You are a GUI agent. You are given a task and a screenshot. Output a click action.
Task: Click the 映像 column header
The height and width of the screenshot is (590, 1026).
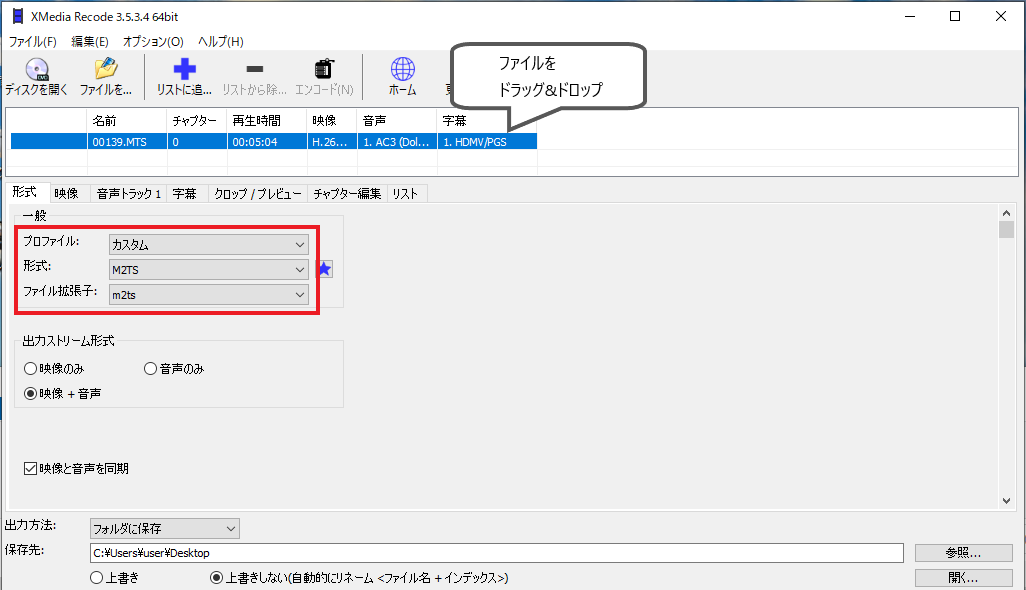(x=332, y=120)
